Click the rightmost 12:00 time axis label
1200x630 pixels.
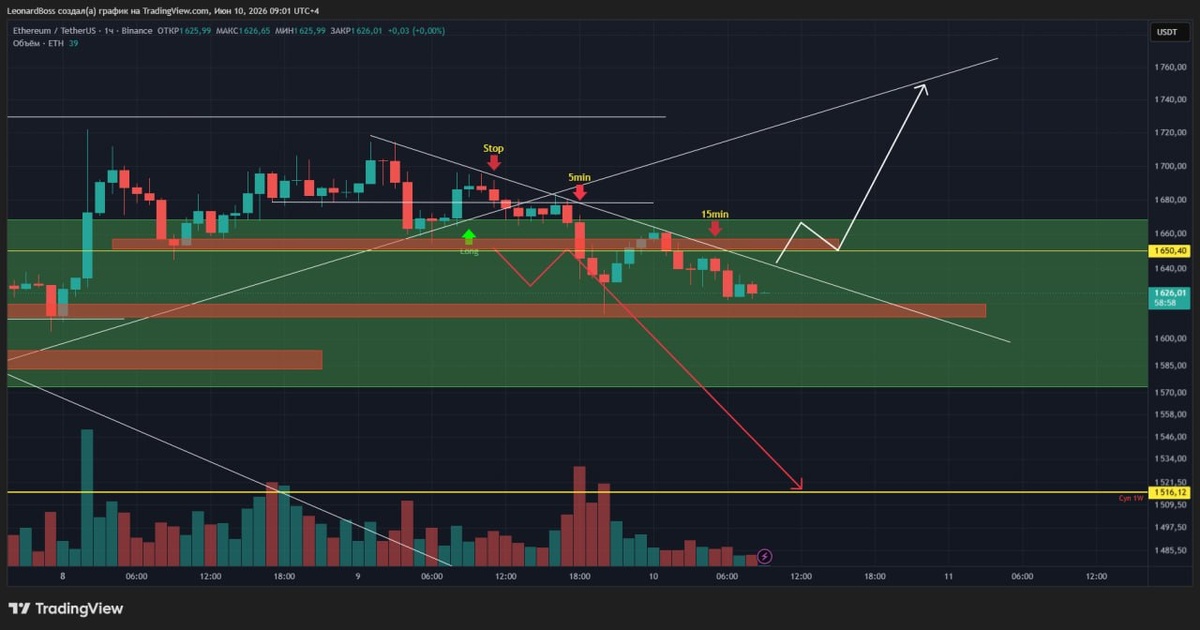(1096, 577)
